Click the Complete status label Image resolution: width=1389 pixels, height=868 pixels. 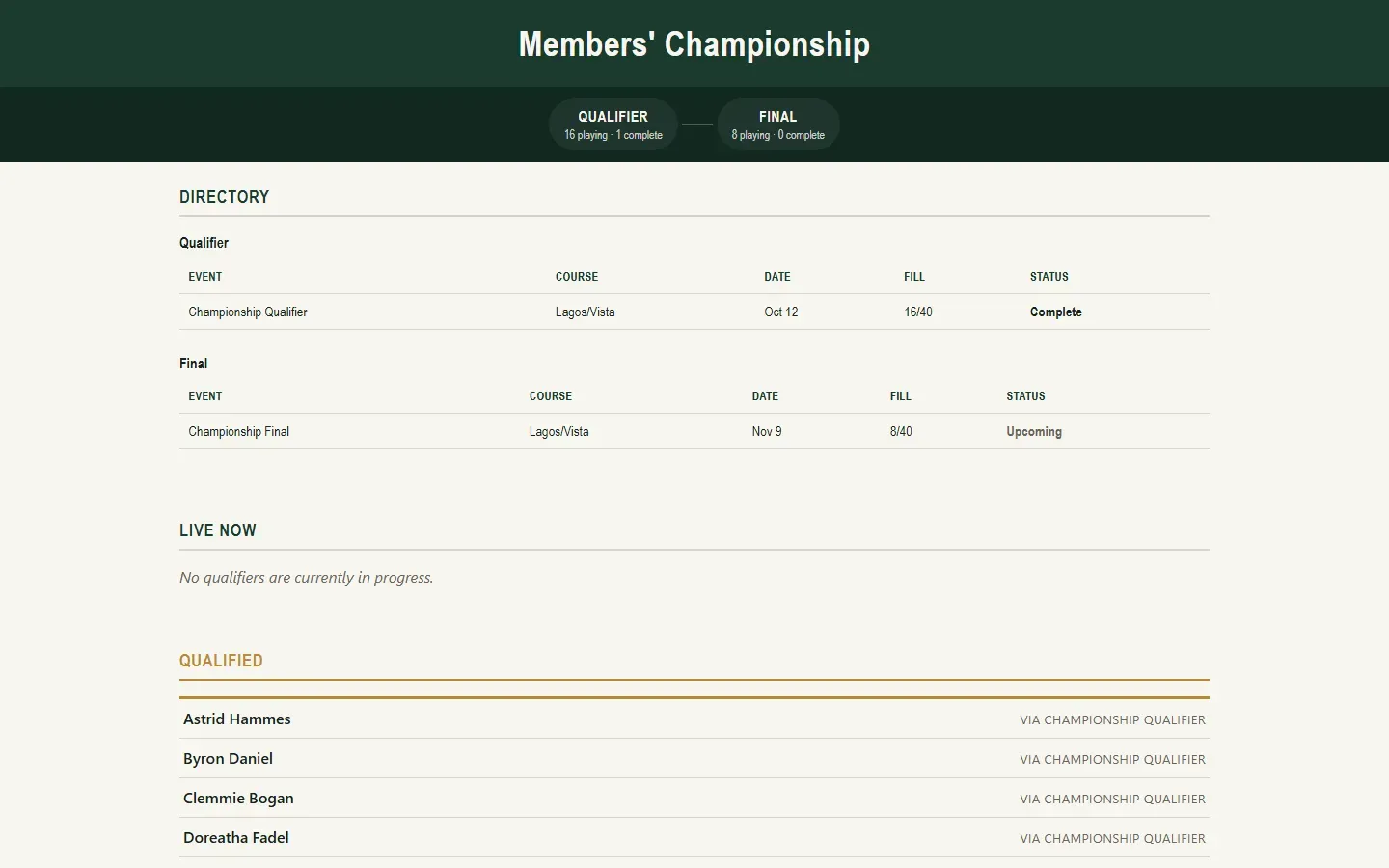click(x=1056, y=312)
